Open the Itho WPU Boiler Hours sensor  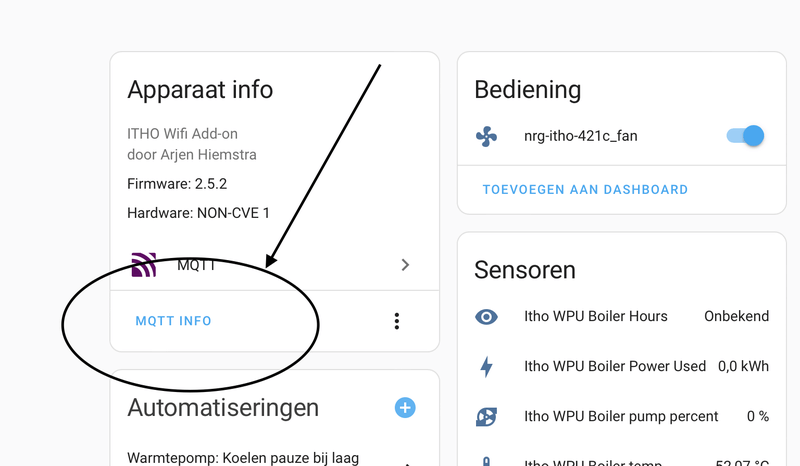tap(596, 316)
